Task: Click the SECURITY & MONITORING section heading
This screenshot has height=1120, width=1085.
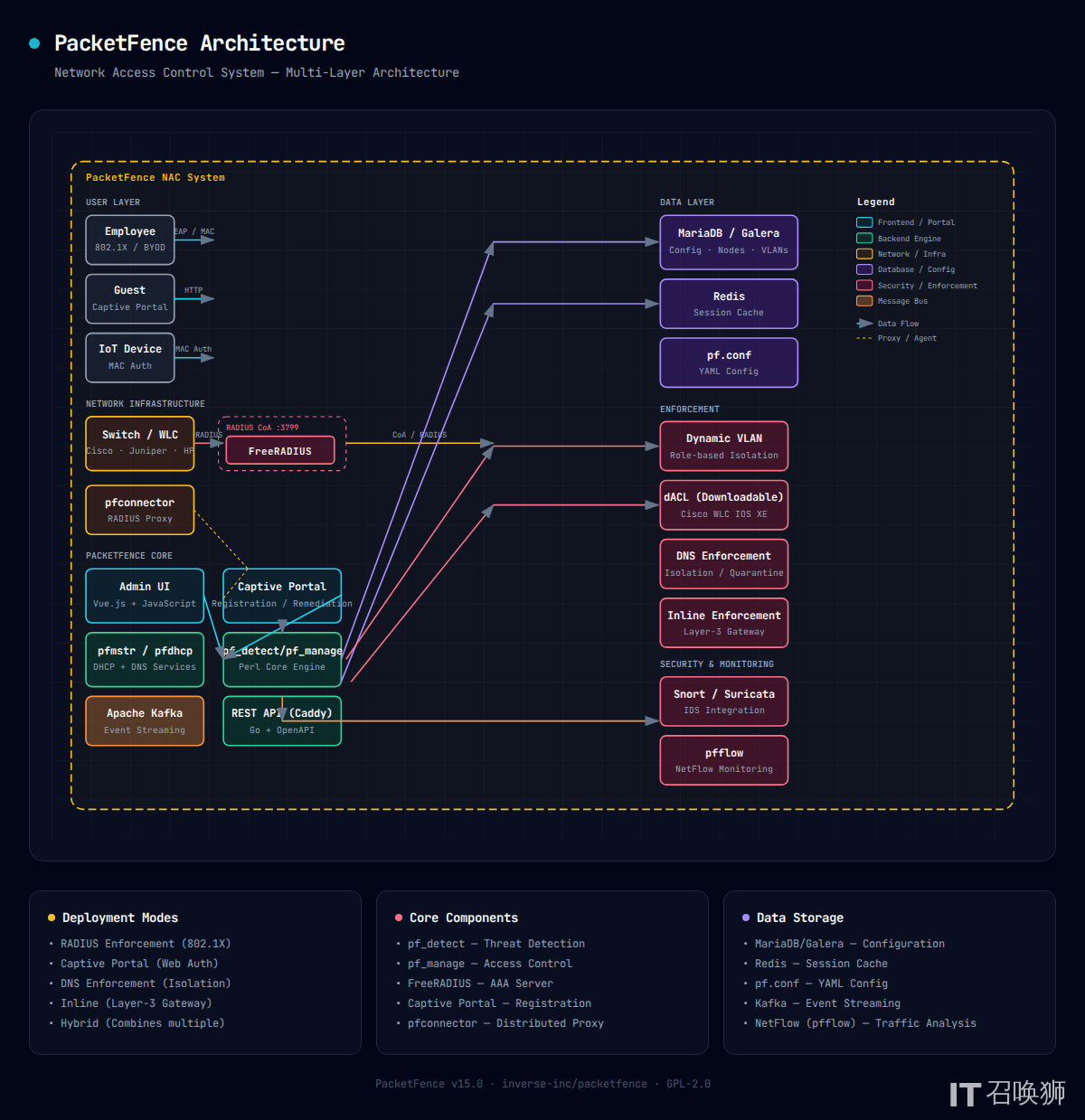Action: [717, 664]
